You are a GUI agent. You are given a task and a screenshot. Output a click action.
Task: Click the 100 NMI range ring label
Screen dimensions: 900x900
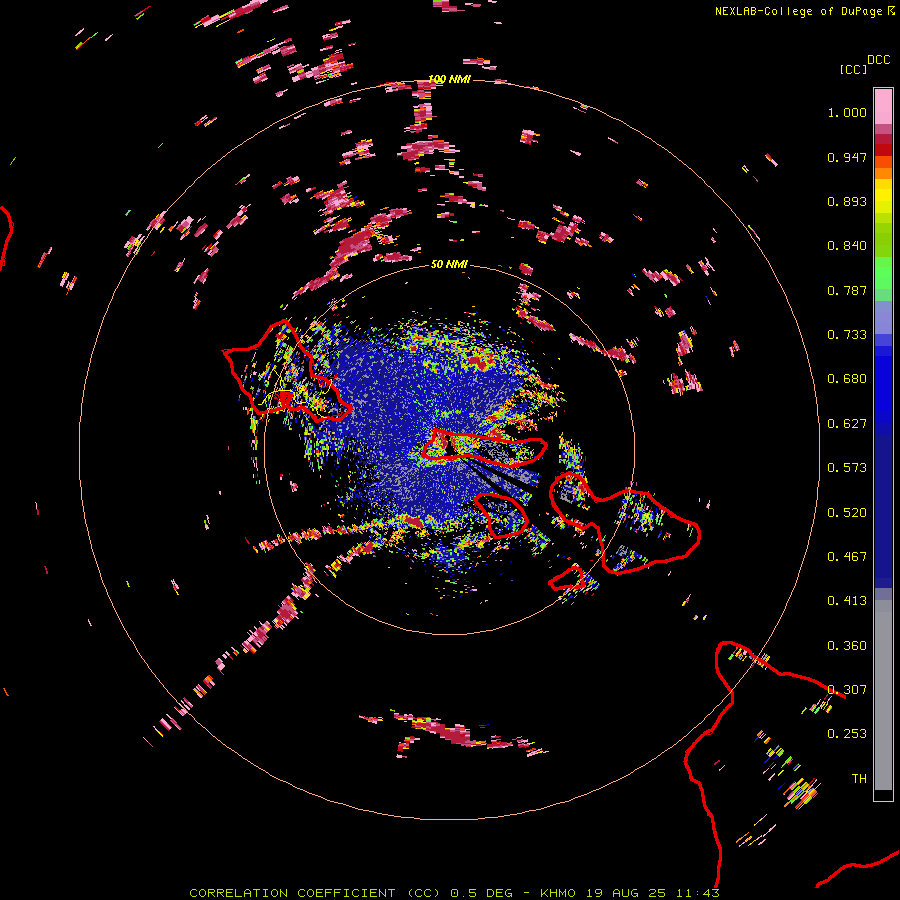pyautogui.click(x=449, y=79)
